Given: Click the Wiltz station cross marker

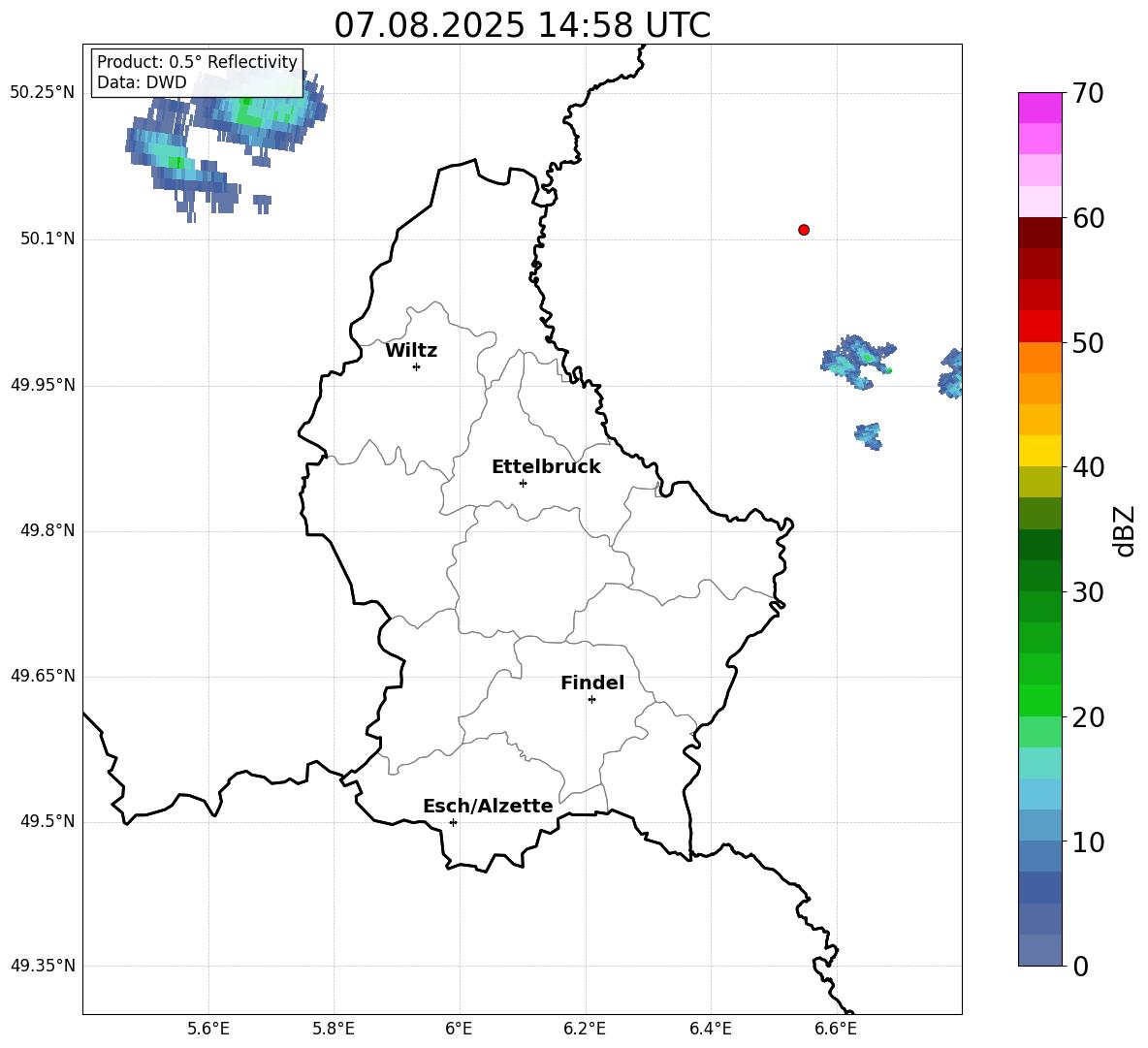Looking at the screenshot, I should click(416, 366).
